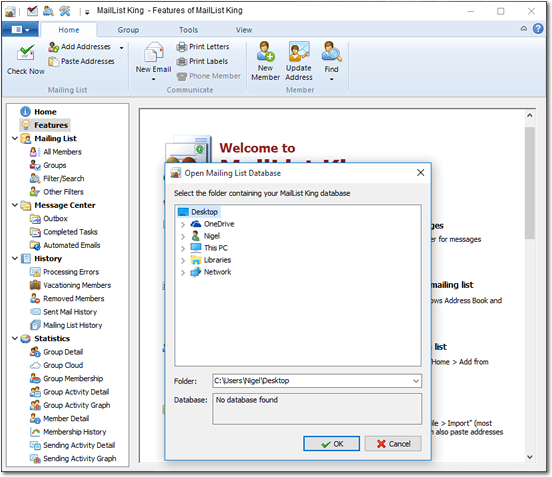The image size is (552, 477).
Task: Select Desktop in the folder tree
Action: tap(199, 212)
